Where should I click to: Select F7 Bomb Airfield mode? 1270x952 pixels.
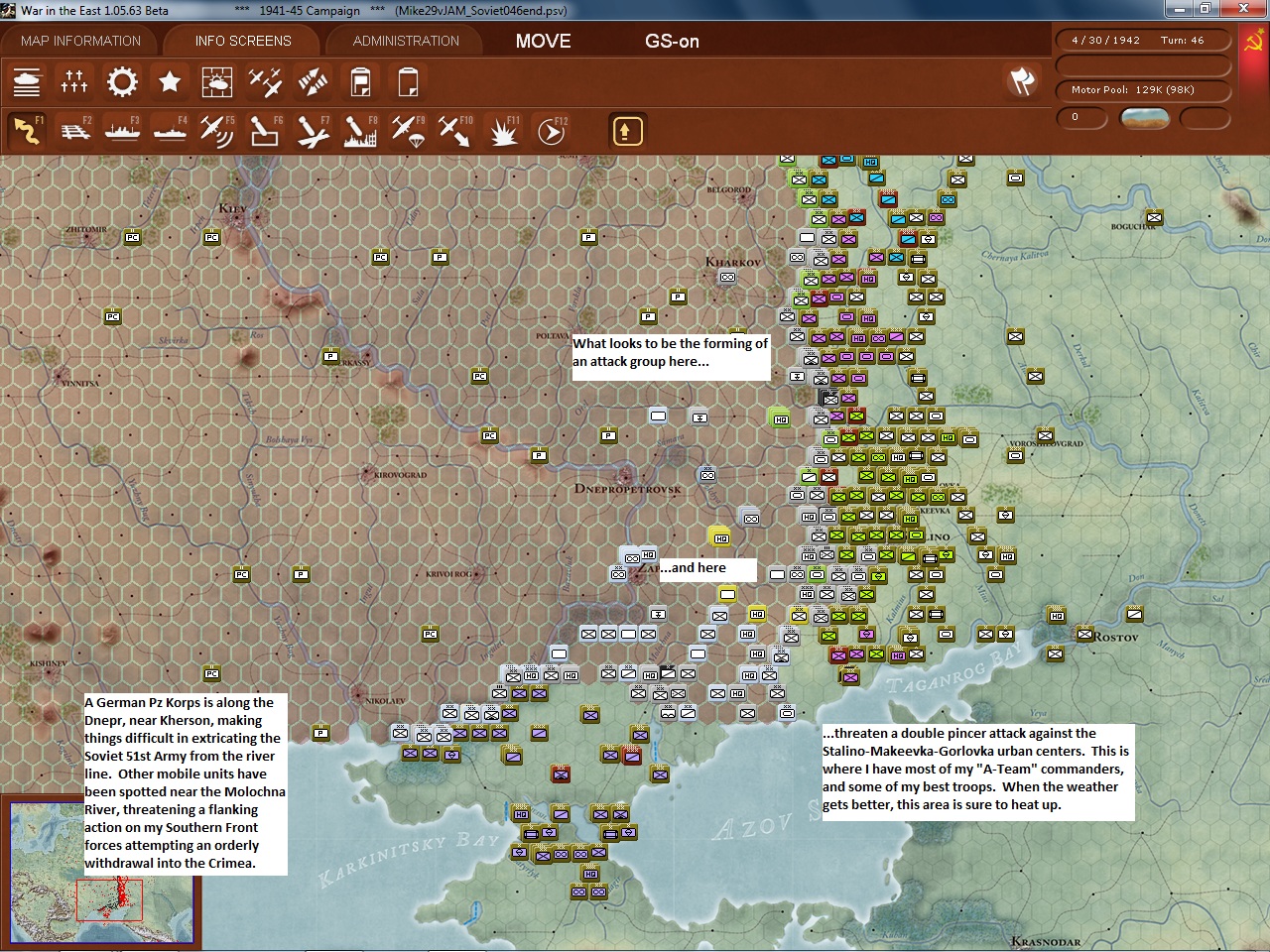point(313,131)
